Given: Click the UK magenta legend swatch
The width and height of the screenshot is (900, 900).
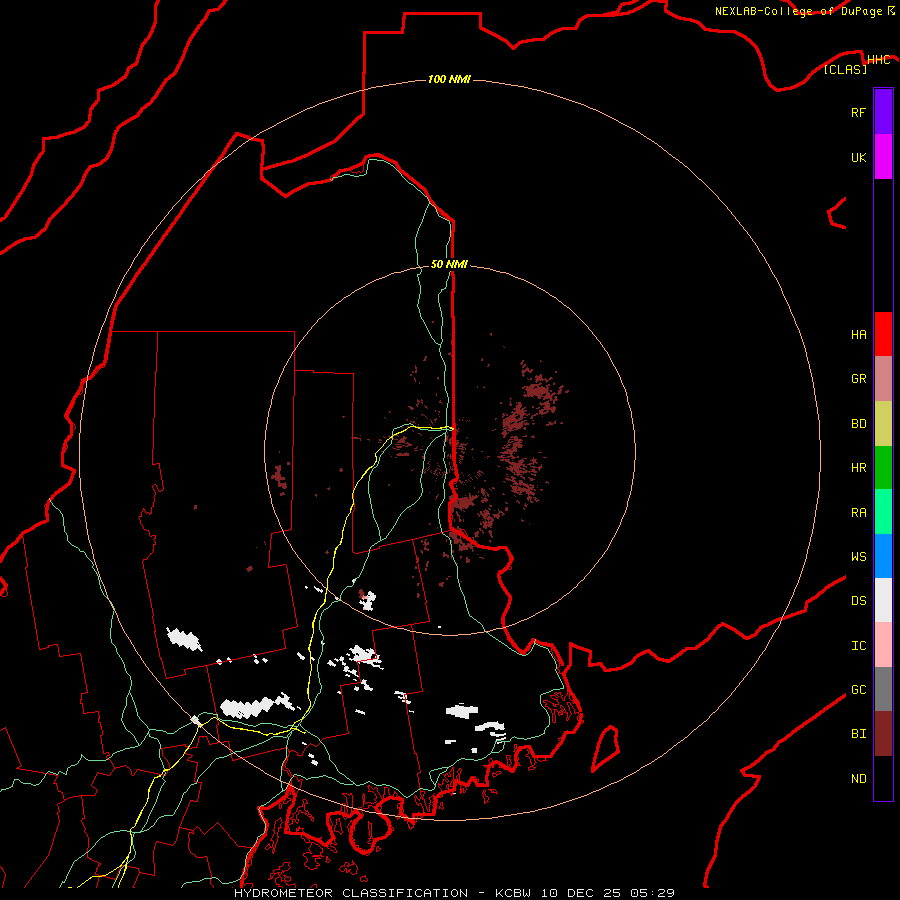Looking at the screenshot, I should [883, 157].
